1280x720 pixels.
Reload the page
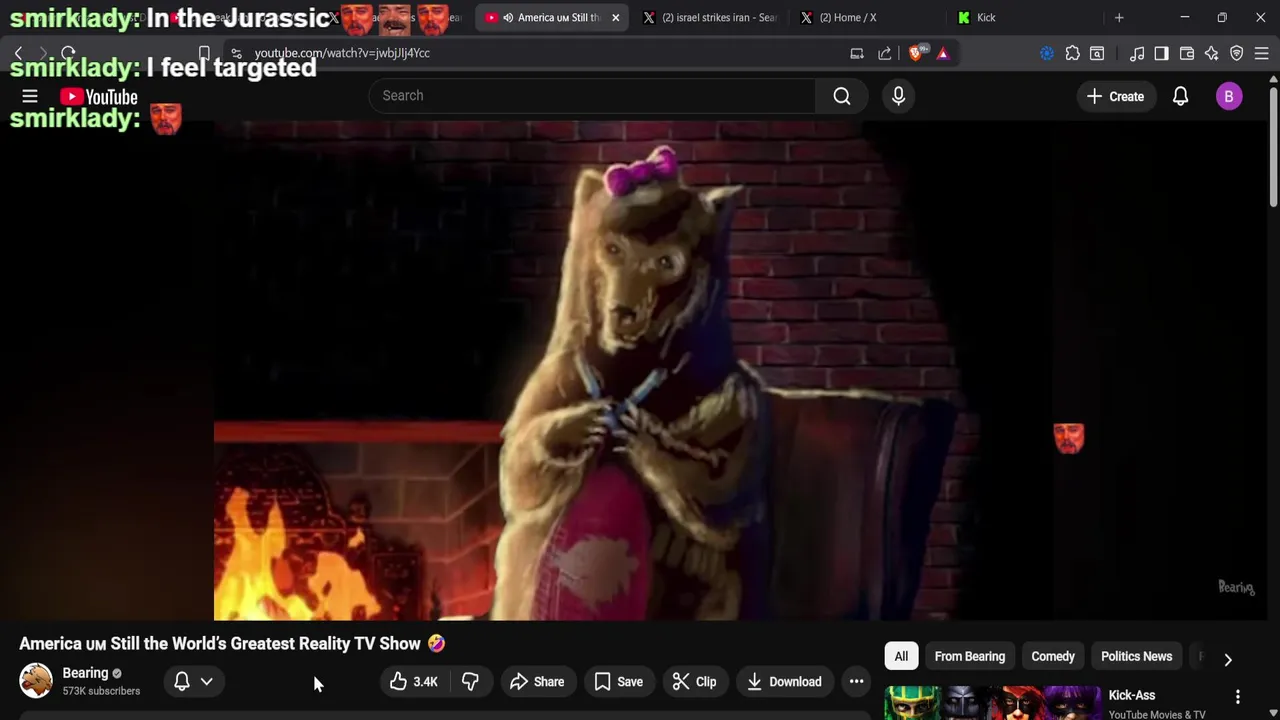coord(68,53)
